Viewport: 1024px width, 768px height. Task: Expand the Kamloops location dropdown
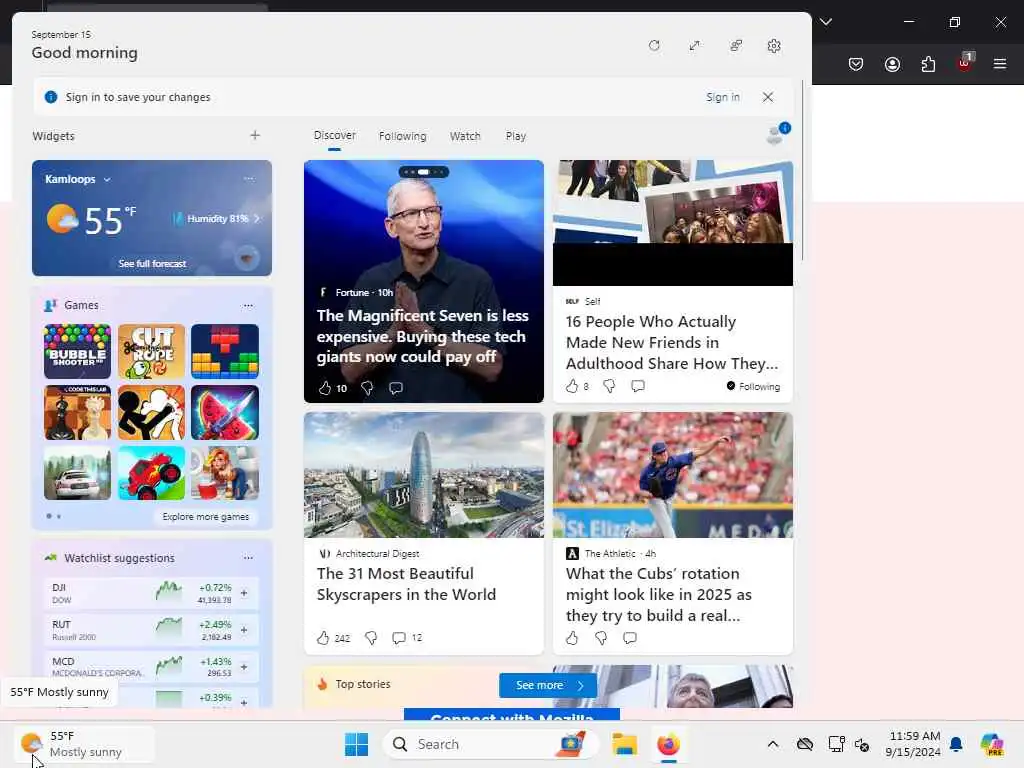click(x=107, y=180)
